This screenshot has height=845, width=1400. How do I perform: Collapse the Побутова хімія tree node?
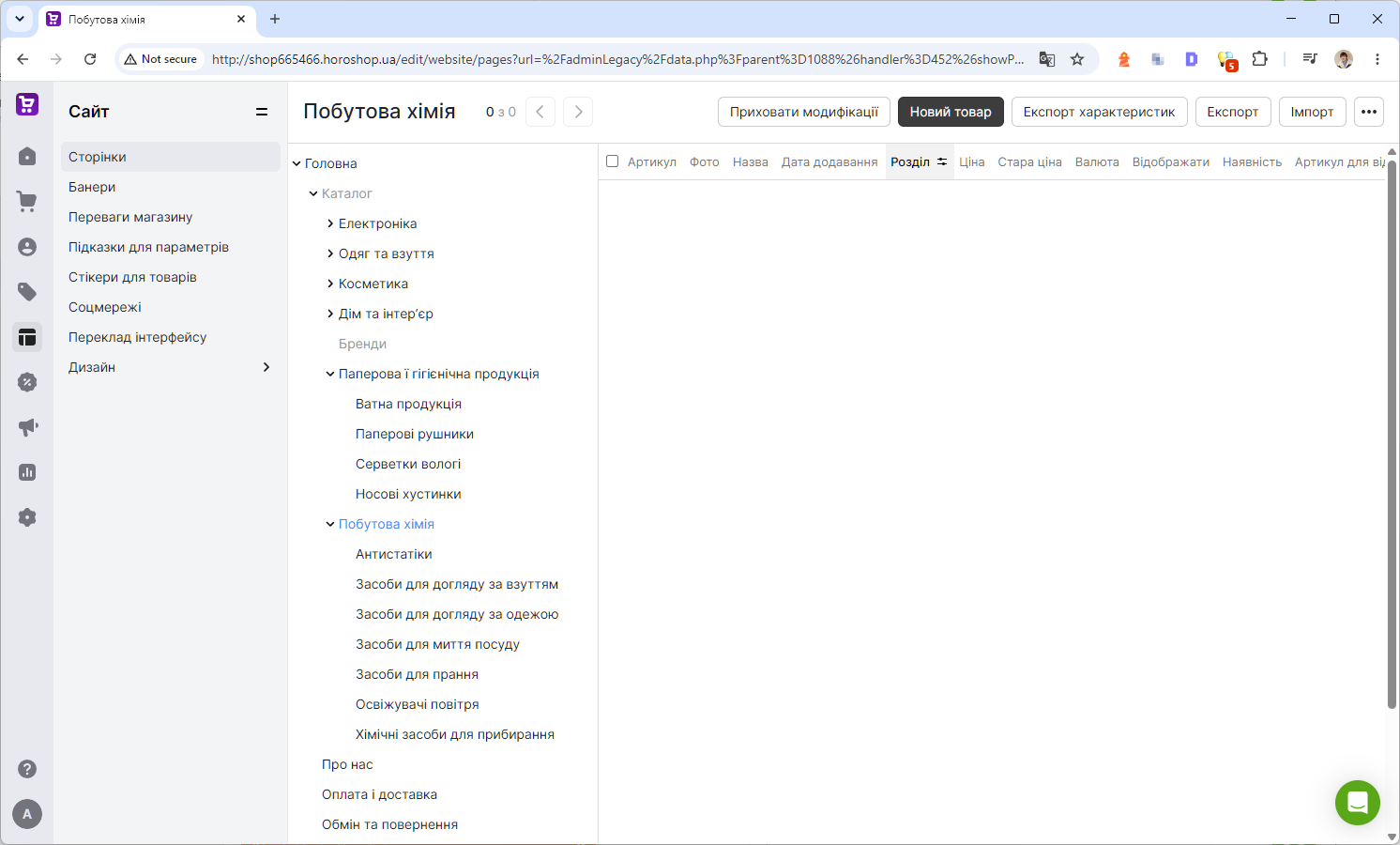pos(330,524)
